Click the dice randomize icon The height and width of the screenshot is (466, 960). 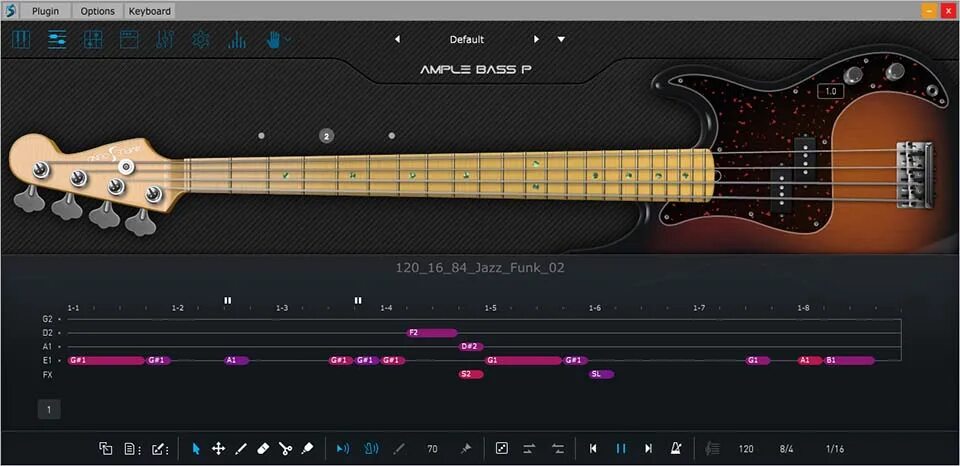[x=501, y=449]
